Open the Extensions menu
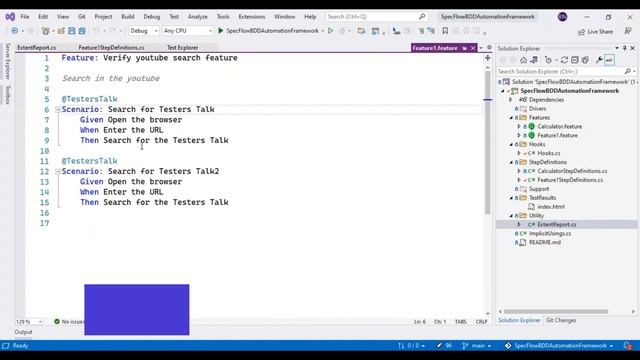The image size is (640, 360). (x=252, y=17)
